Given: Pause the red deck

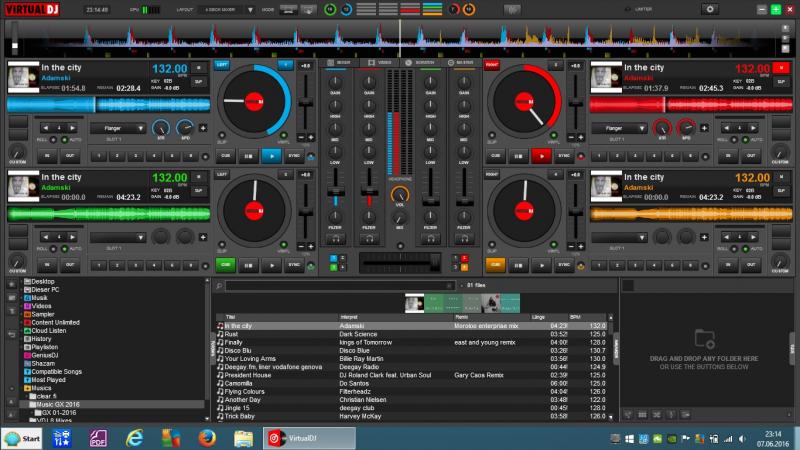Looking at the screenshot, I should point(516,155).
